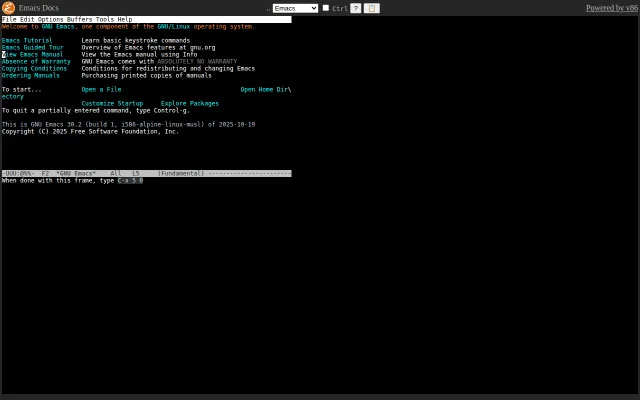Image resolution: width=640 pixels, height=400 pixels.
Task: Open the Tools menu
Action: click(105, 19)
